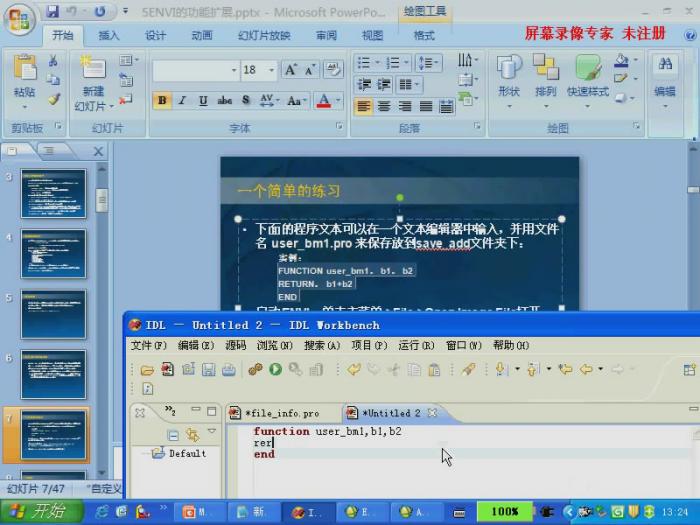Open the font color dropdown arrow
Screen dimensions: 700x525
click(336, 101)
